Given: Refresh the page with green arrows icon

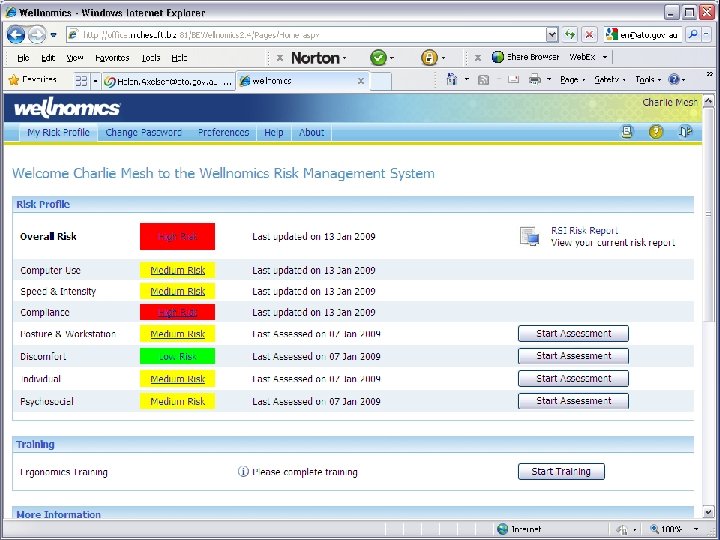Looking at the screenshot, I should [x=570, y=34].
